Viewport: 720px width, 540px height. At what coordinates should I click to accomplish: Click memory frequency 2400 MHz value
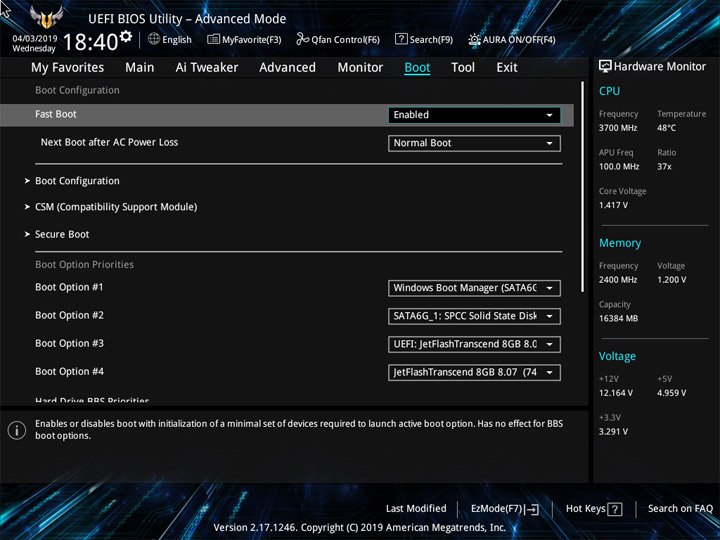click(618, 280)
